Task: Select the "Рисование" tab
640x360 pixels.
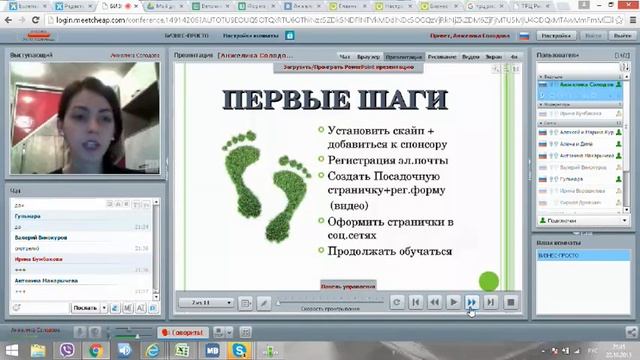Action: point(442,57)
